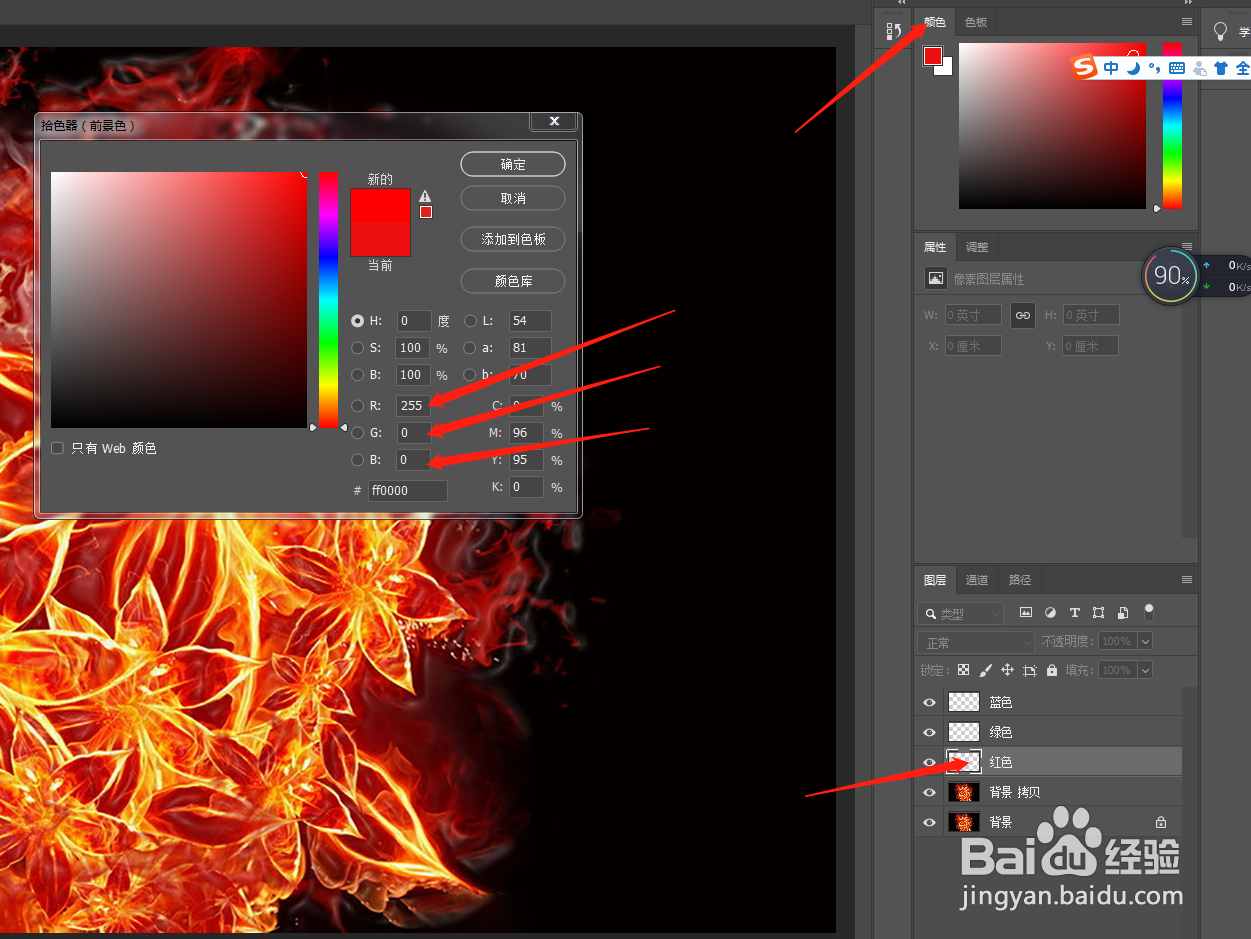
Task: Select the R red radio button
Action: [x=357, y=405]
